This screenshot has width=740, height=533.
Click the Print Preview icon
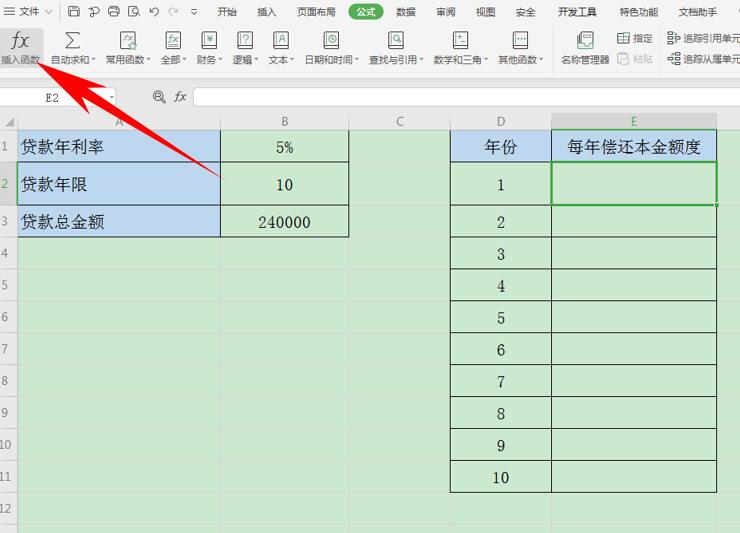point(134,11)
